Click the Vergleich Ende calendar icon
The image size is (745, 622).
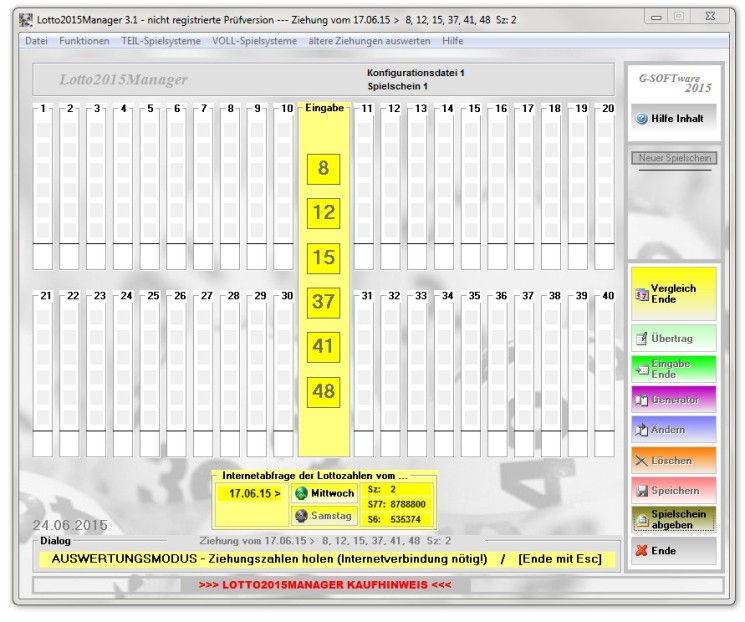tap(641, 295)
